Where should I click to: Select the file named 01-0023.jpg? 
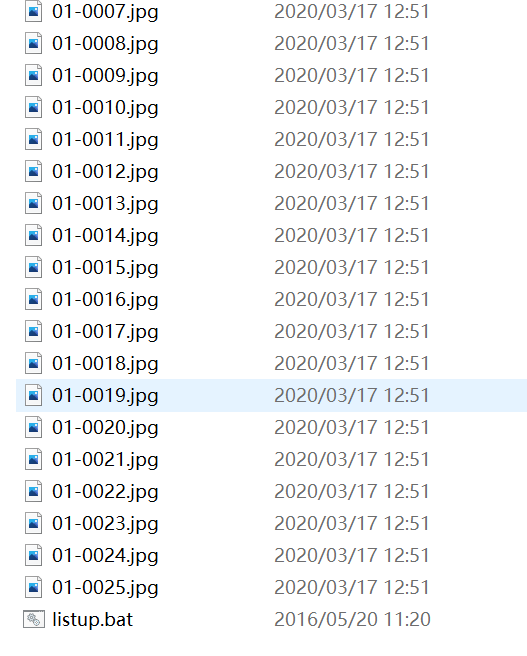pos(105,524)
